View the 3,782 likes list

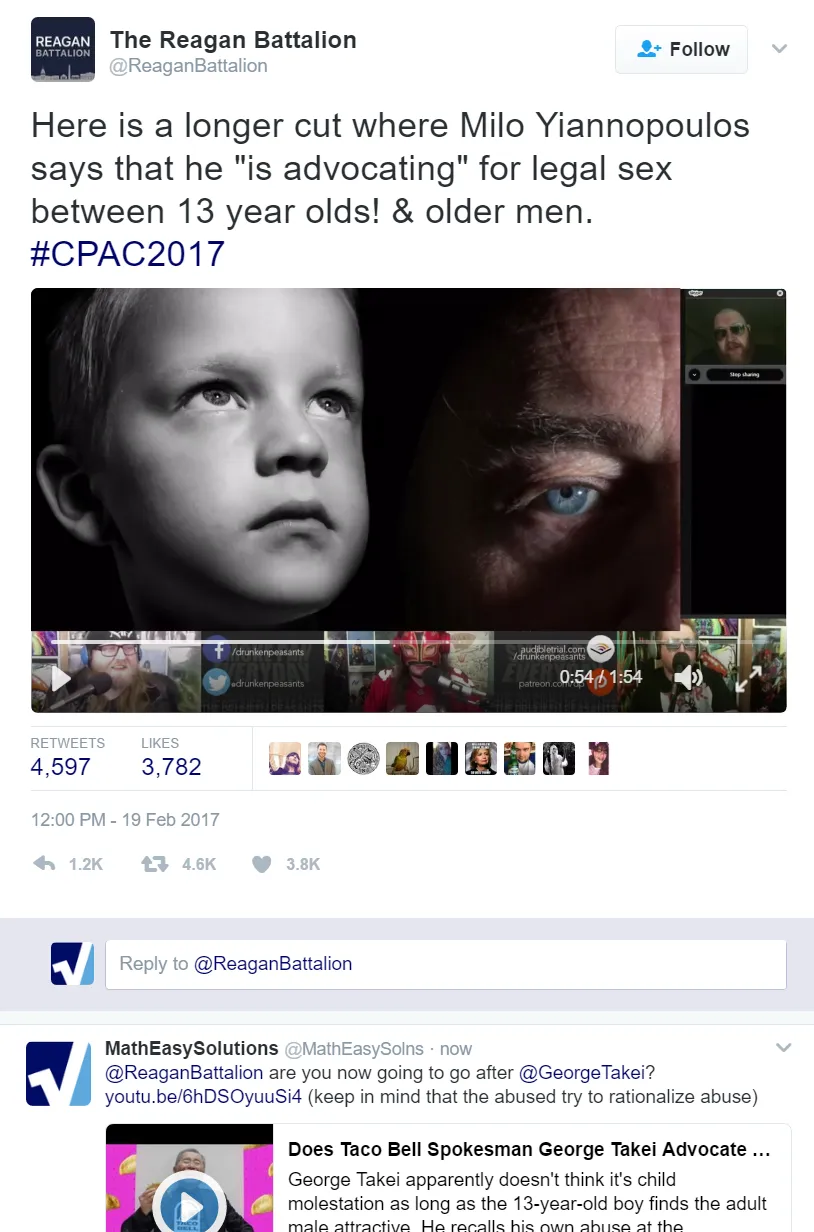click(171, 758)
